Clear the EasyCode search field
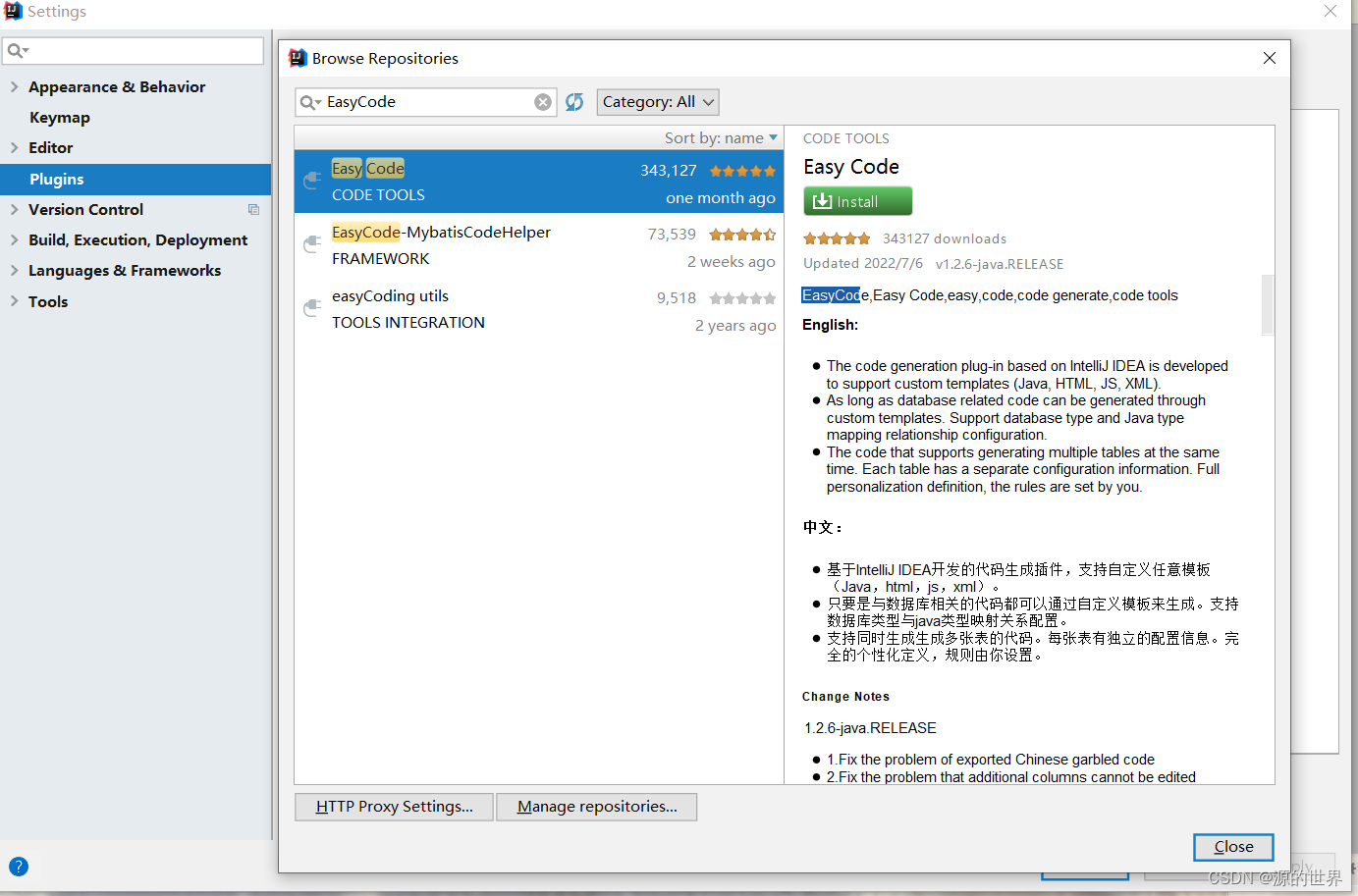The width and height of the screenshot is (1358, 896). click(x=543, y=102)
